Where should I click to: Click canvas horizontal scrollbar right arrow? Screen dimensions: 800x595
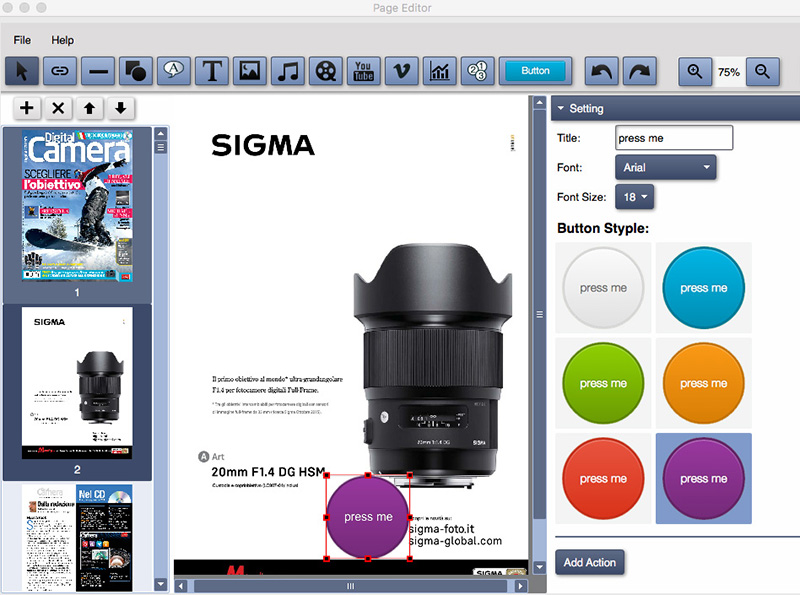520,586
